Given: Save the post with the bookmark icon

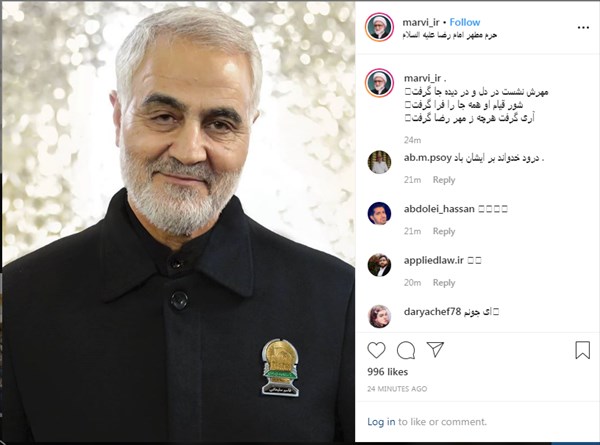Looking at the screenshot, I should pos(582,350).
